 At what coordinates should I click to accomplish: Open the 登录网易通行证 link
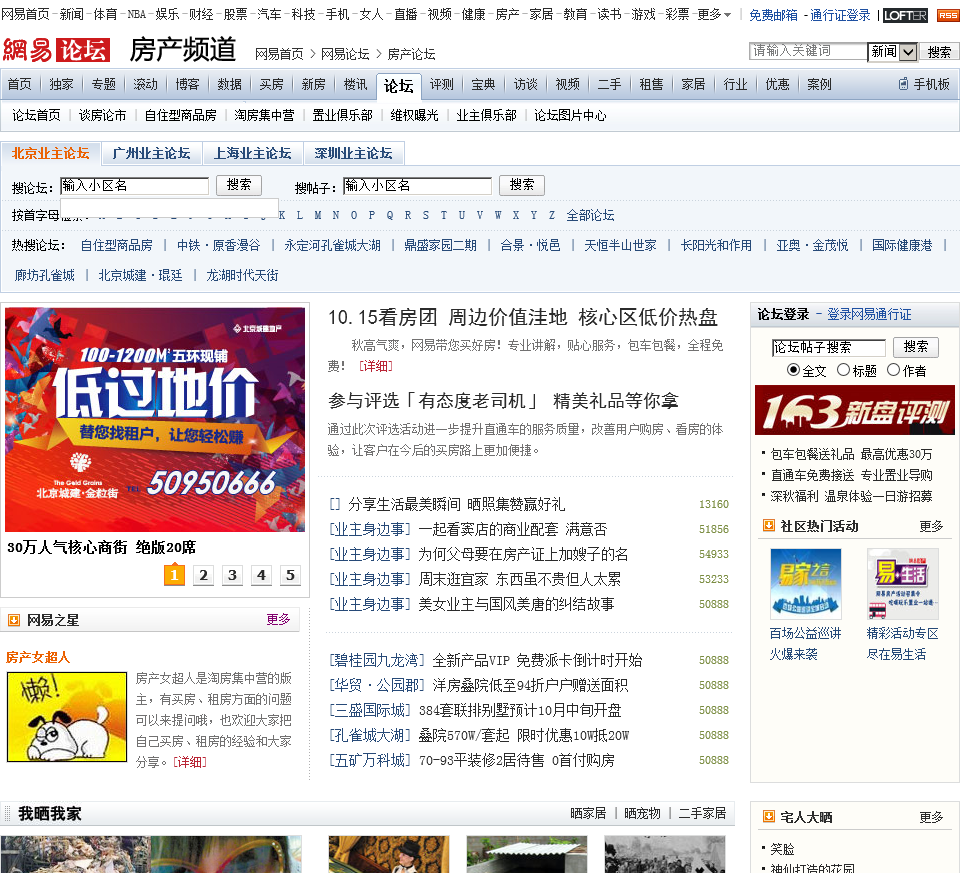click(869, 314)
